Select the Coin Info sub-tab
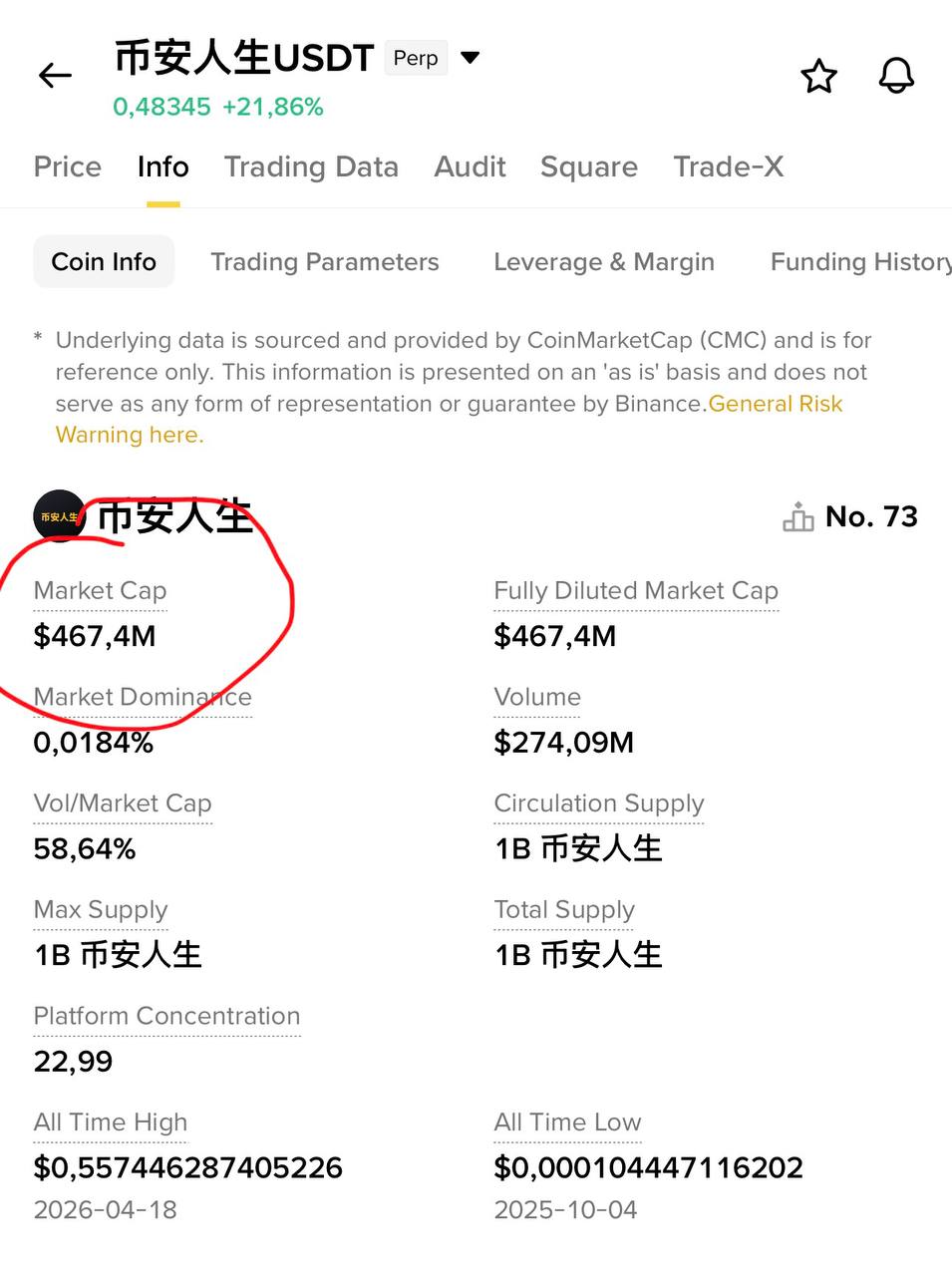 point(104,262)
